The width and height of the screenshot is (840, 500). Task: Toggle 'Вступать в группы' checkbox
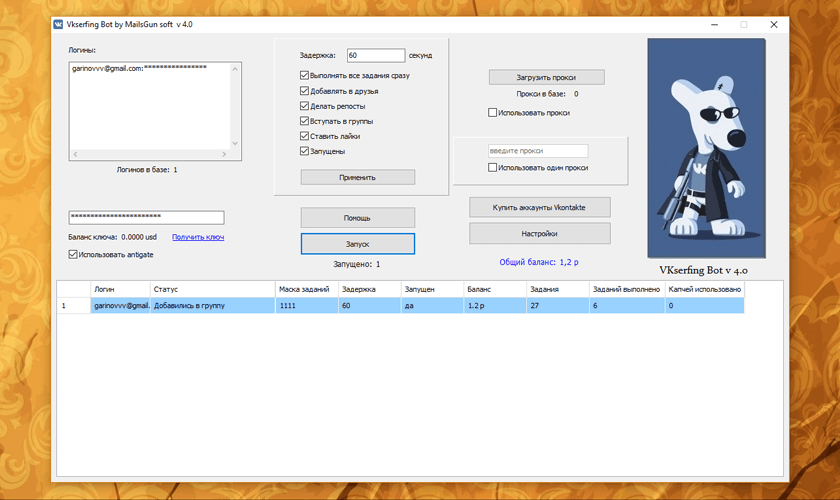point(304,121)
